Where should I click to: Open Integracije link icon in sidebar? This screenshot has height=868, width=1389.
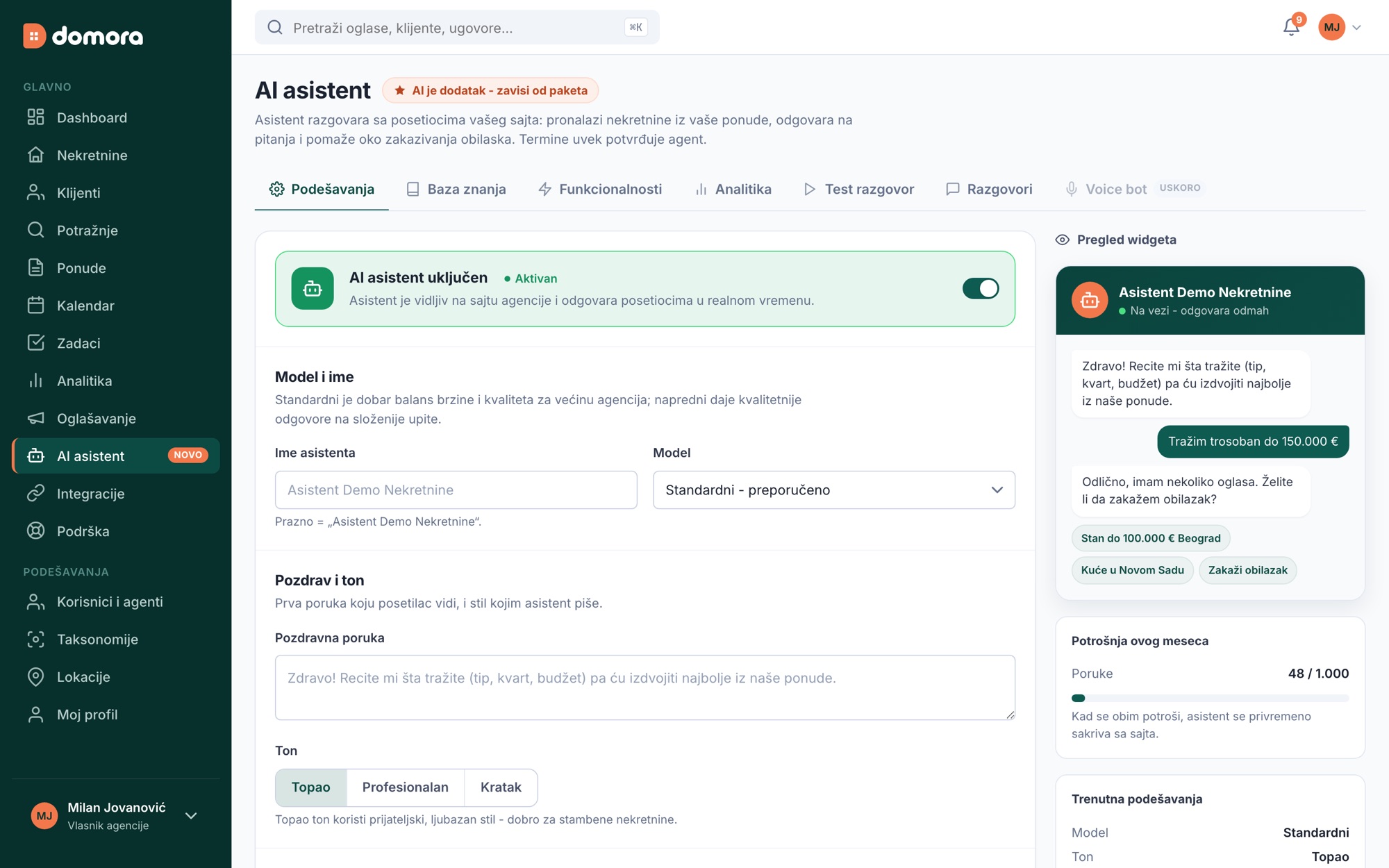pyautogui.click(x=35, y=494)
